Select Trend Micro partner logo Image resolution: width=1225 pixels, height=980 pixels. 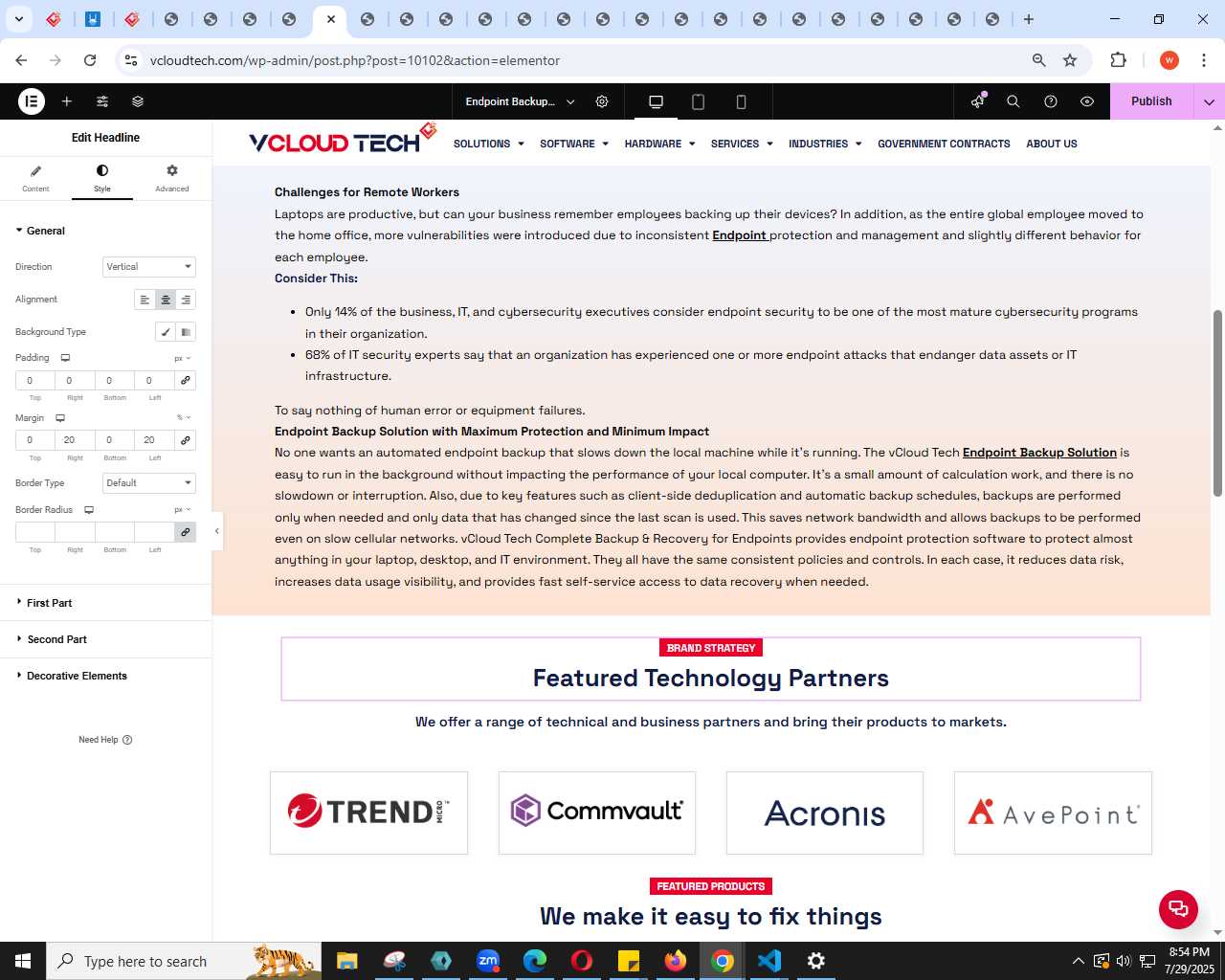(368, 813)
